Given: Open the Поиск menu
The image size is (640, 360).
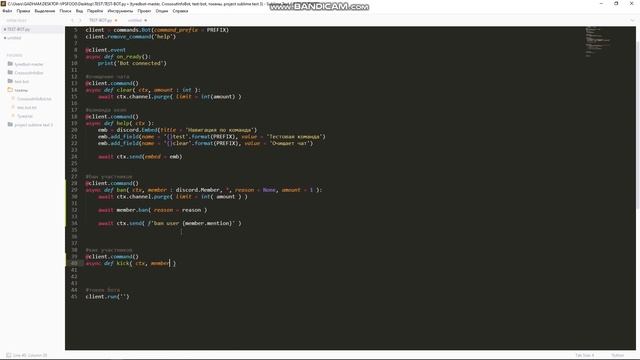Looking at the screenshot, I should (x=65, y=11).
